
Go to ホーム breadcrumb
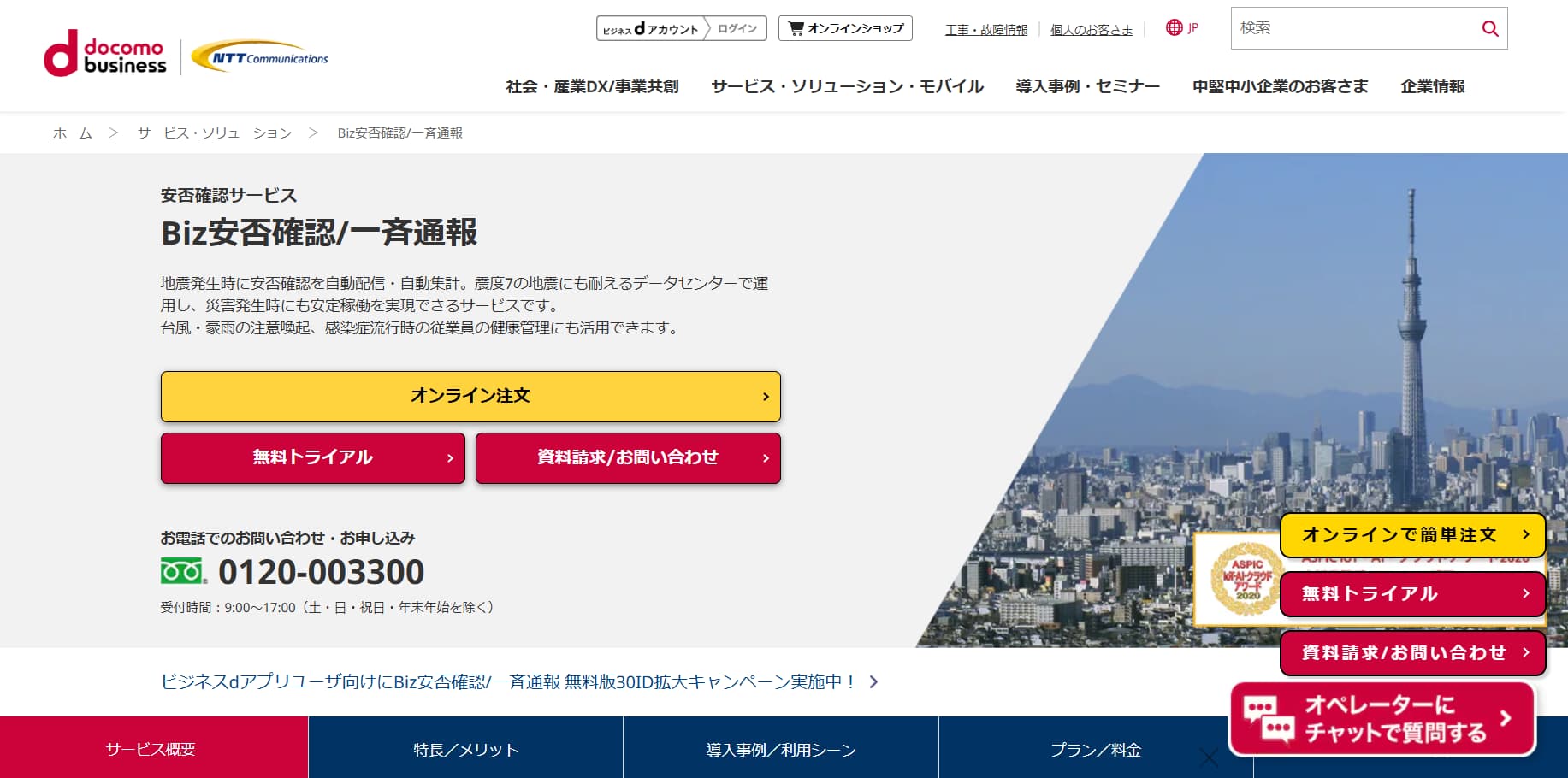72,133
